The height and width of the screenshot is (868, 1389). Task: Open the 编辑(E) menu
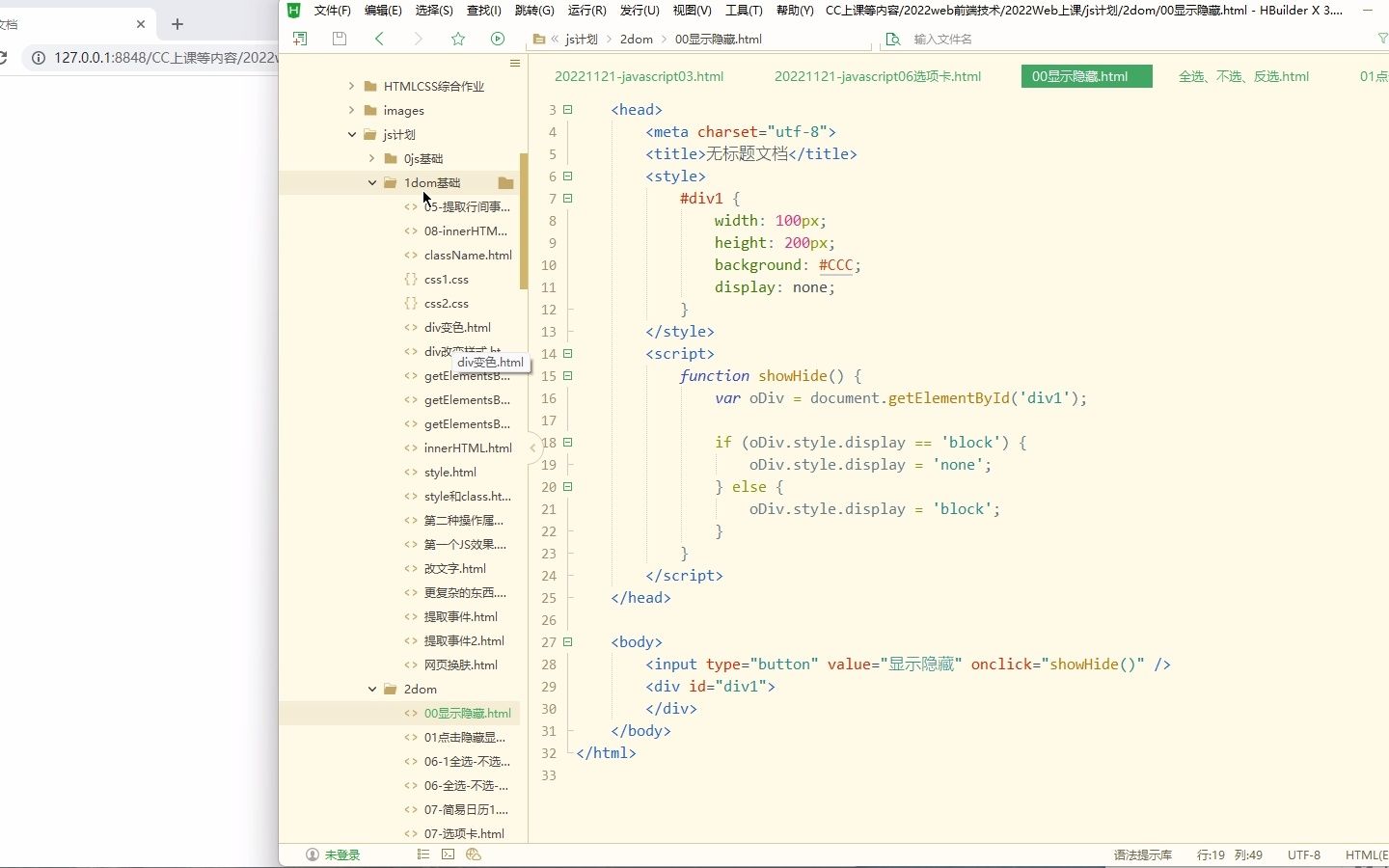click(383, 10)
